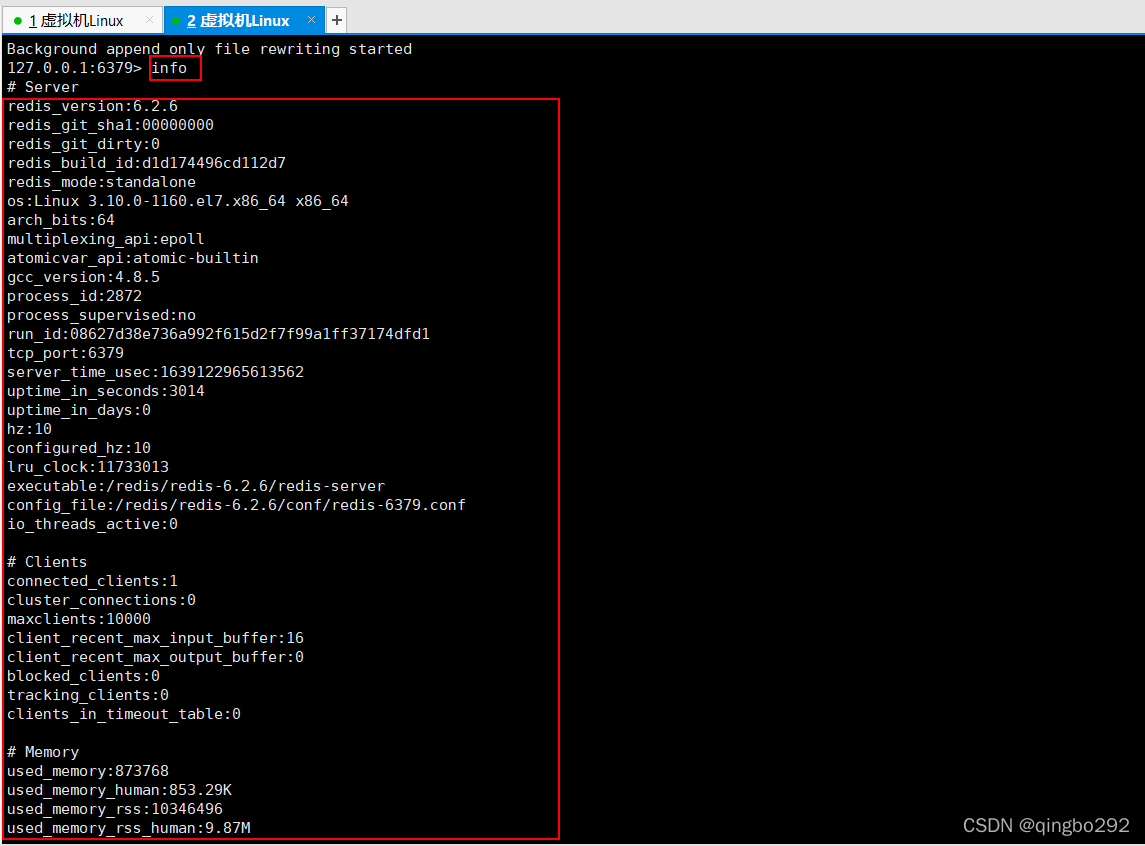Click the 'executable:/redis/redis-6.2.6/redis-server' line
The height and width of the screenshot is (846, 1145).
196,485
